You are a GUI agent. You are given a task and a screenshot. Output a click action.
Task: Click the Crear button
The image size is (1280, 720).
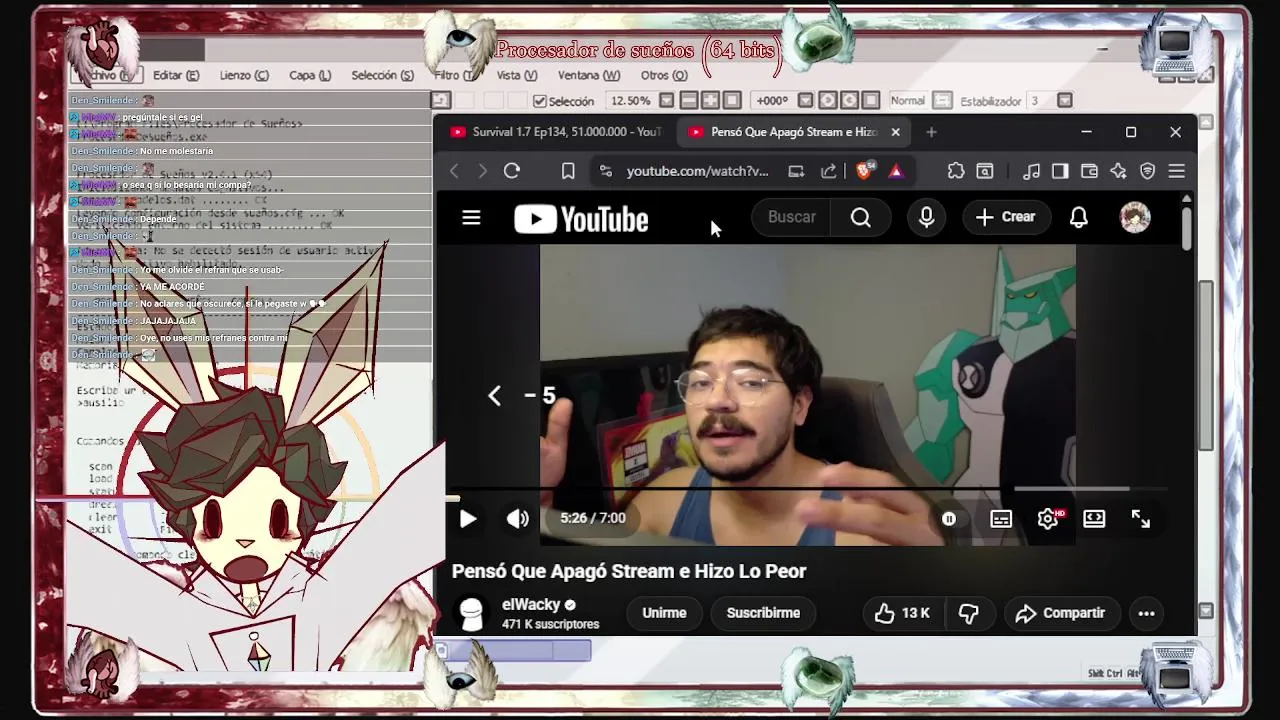1005,217
